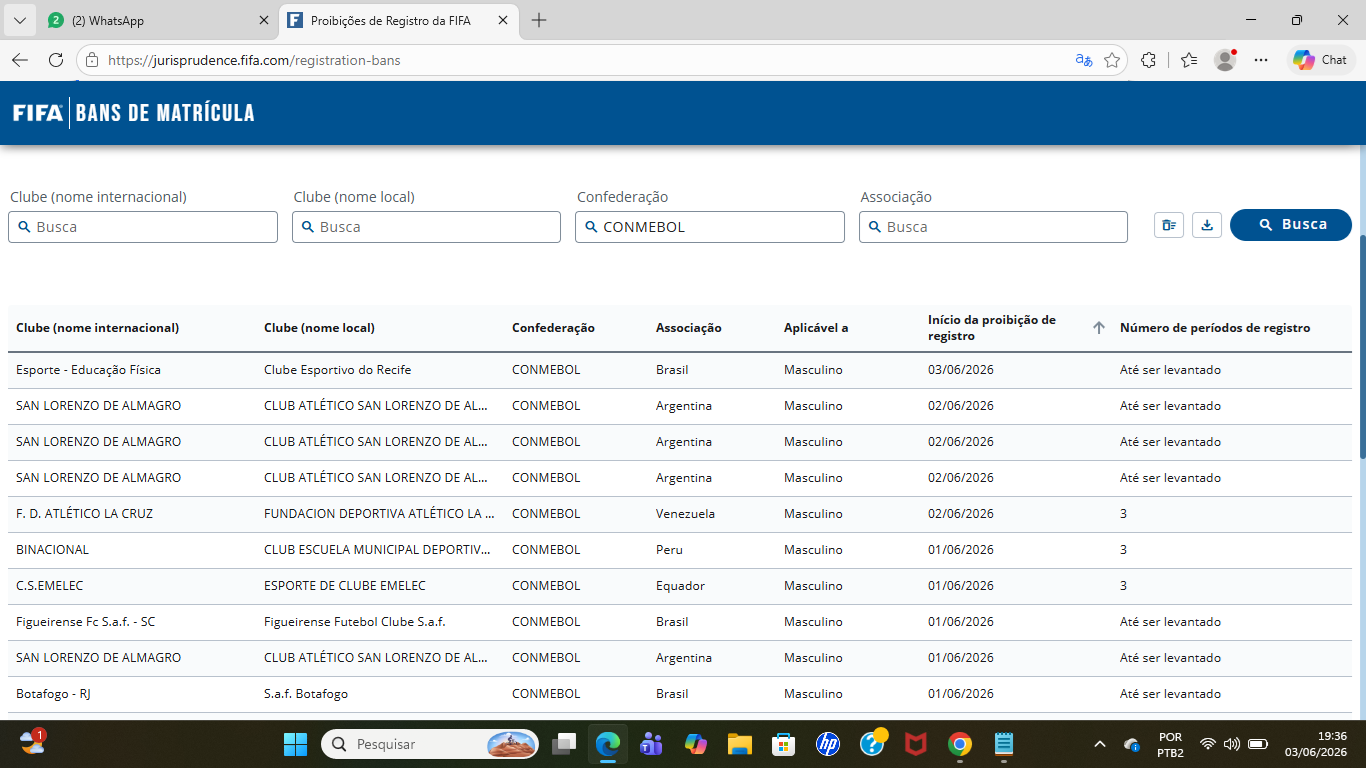Open the Copilot Chat button
Viewport: 1366px width, 768px height.
pyautogui.click(x=1320, y=60)
